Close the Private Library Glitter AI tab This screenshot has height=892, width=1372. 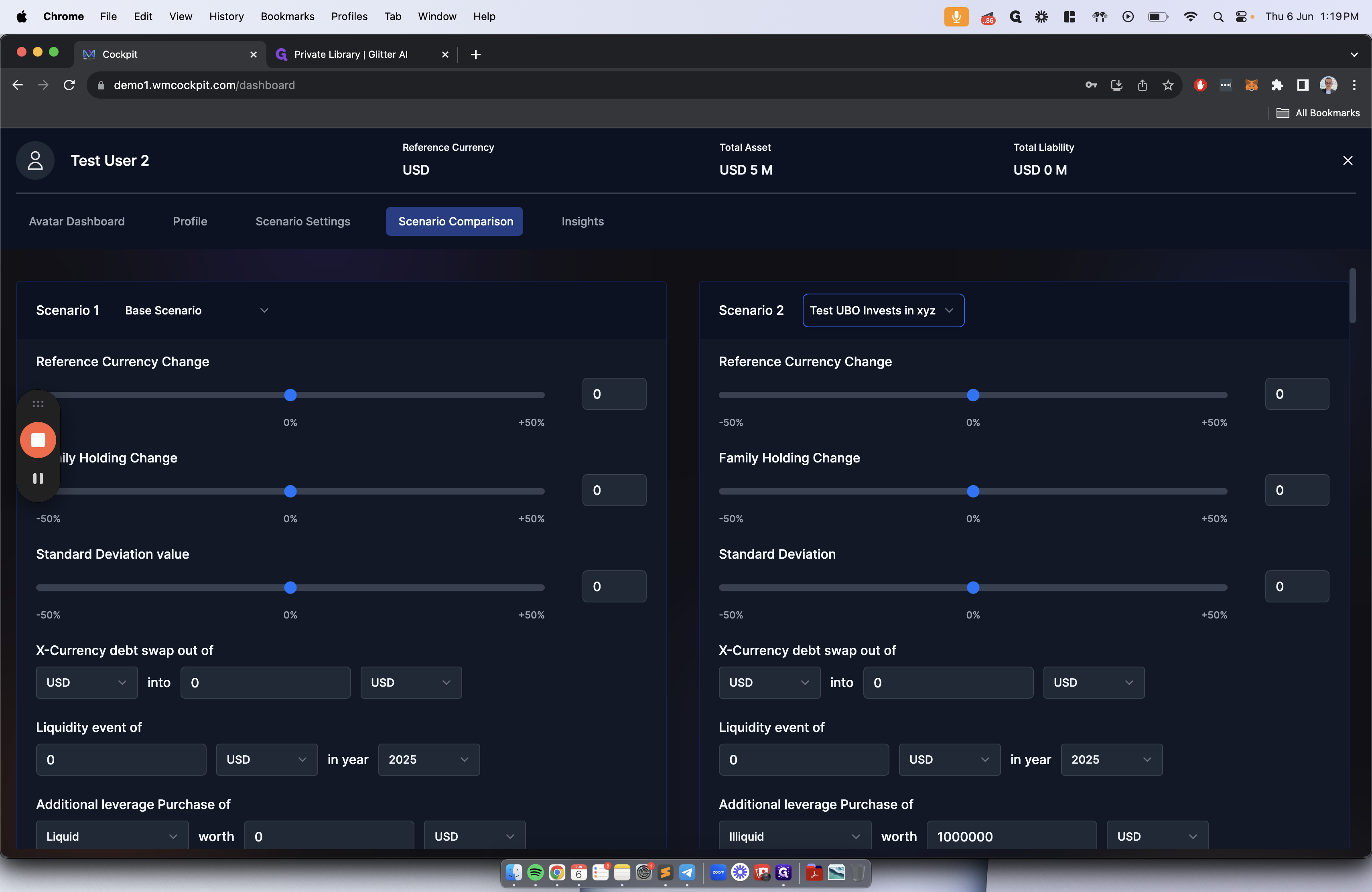445,54
